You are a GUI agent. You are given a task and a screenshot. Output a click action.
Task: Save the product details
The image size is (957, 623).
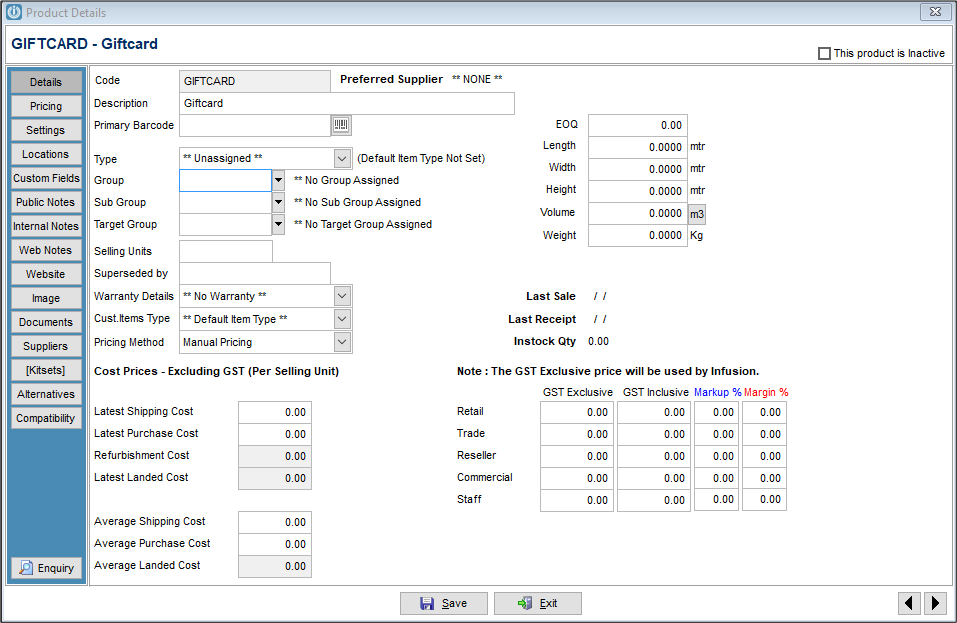[444, 603]
